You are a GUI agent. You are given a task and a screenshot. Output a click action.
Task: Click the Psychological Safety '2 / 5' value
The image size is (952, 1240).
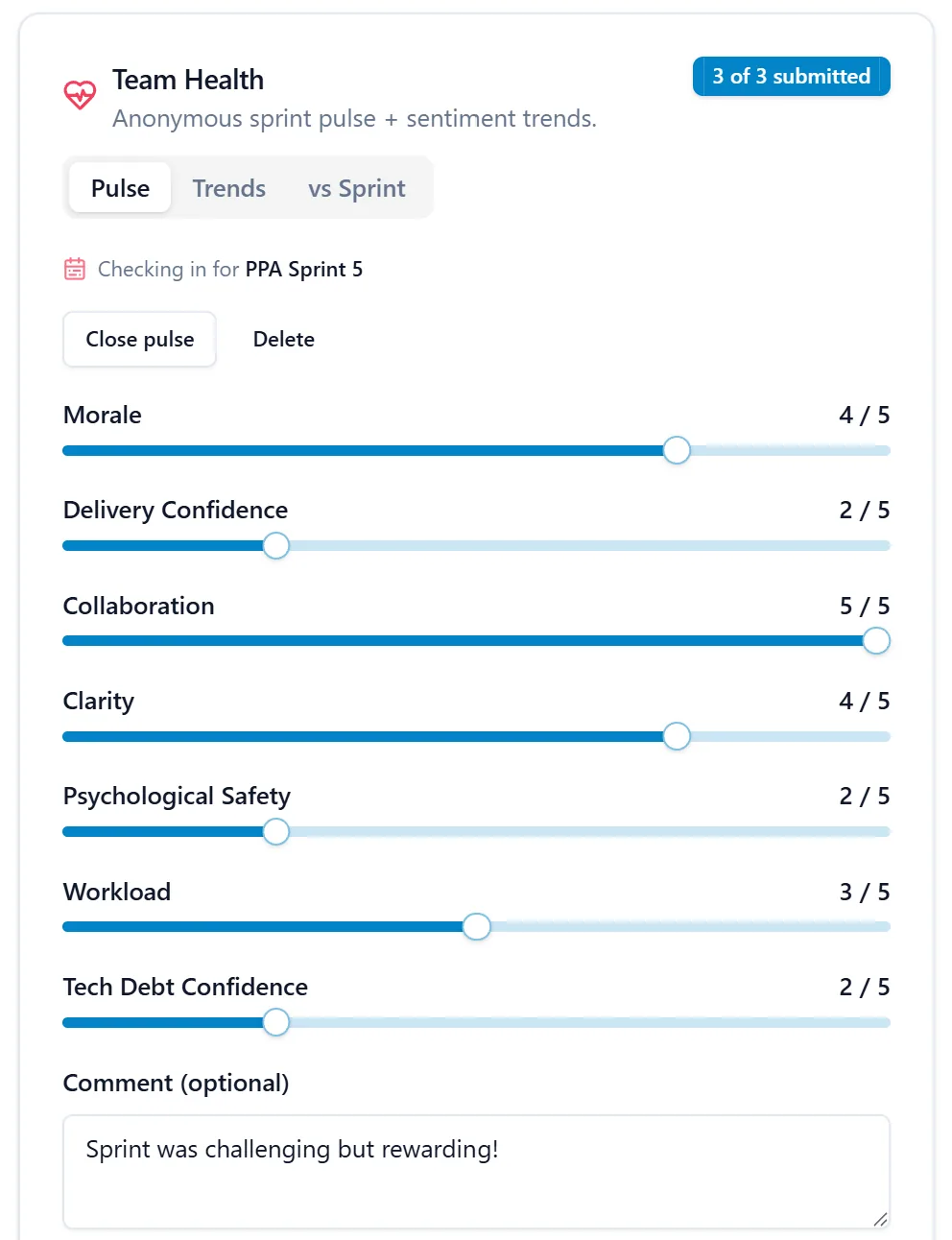[x=865, y=796]
